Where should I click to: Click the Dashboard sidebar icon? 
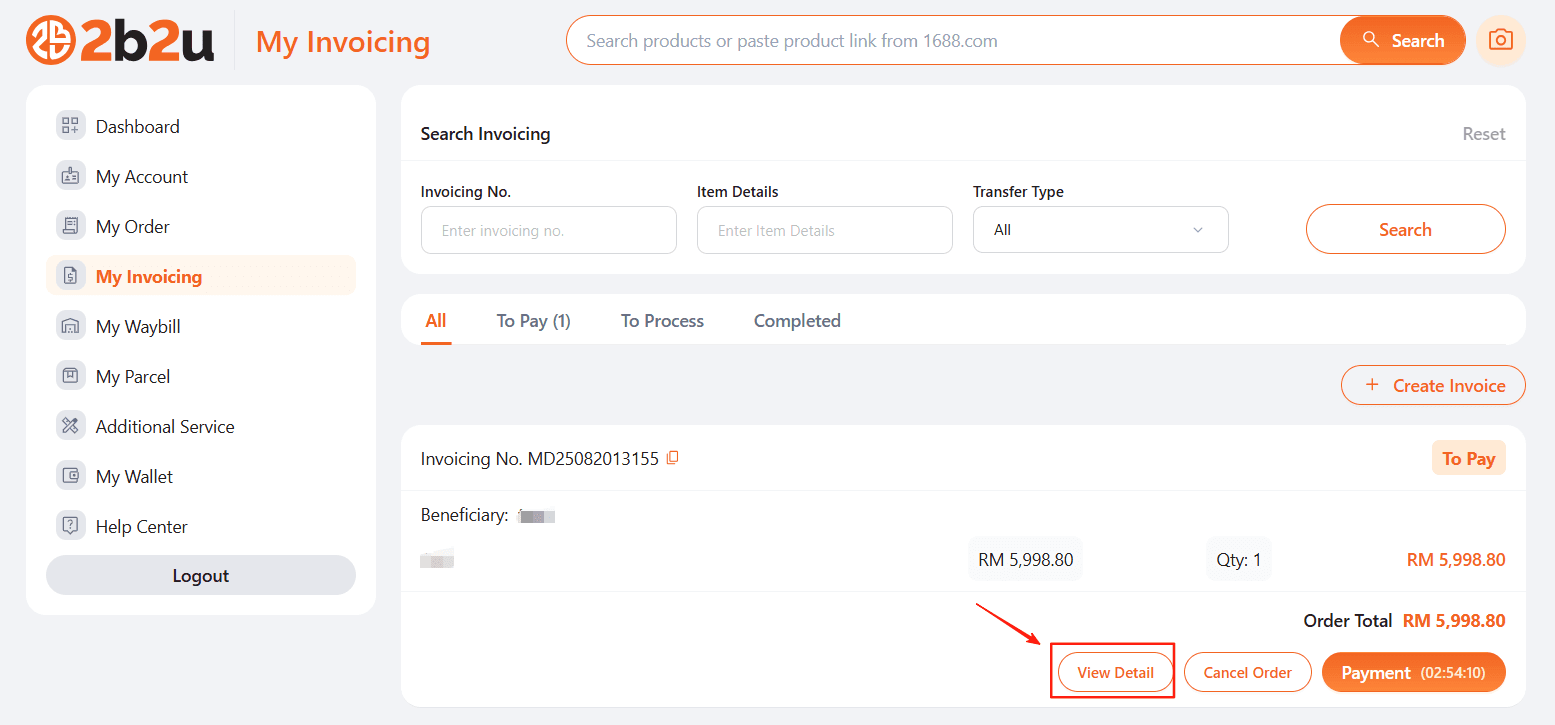pos(71,126)
